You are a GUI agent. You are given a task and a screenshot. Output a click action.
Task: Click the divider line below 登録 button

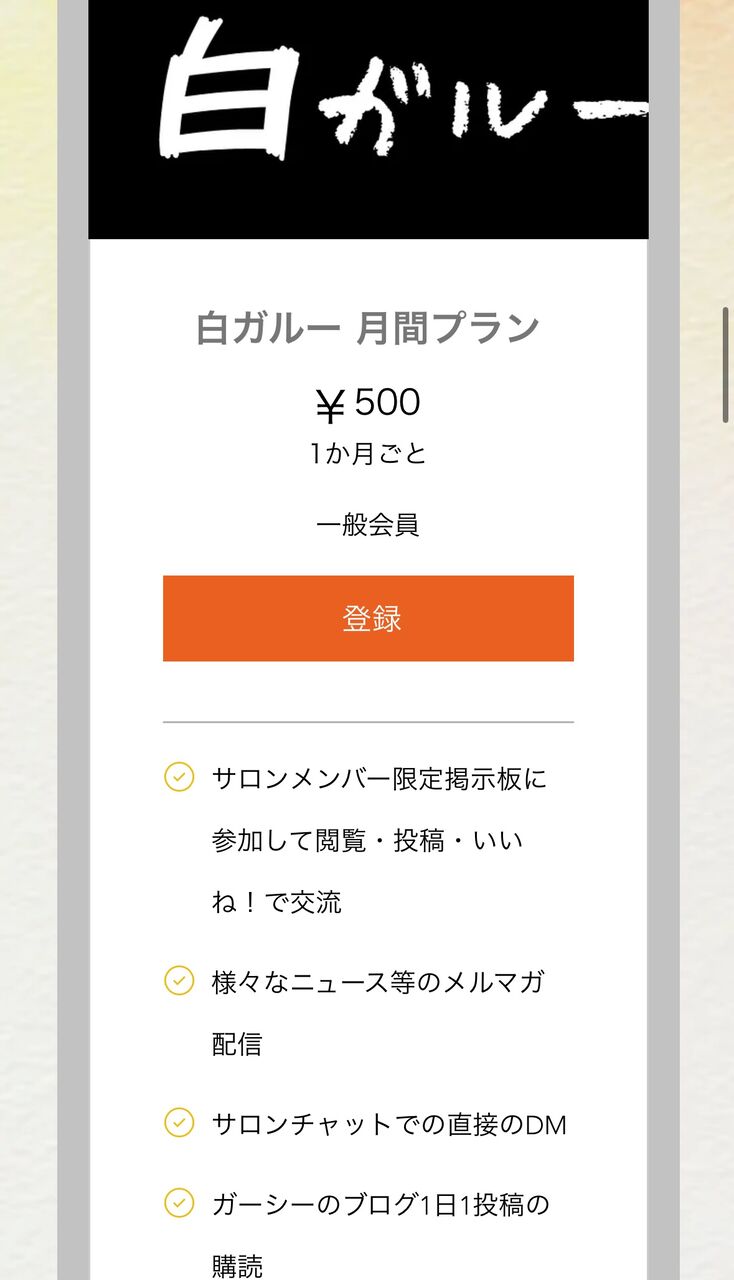[x=368, y=722]
